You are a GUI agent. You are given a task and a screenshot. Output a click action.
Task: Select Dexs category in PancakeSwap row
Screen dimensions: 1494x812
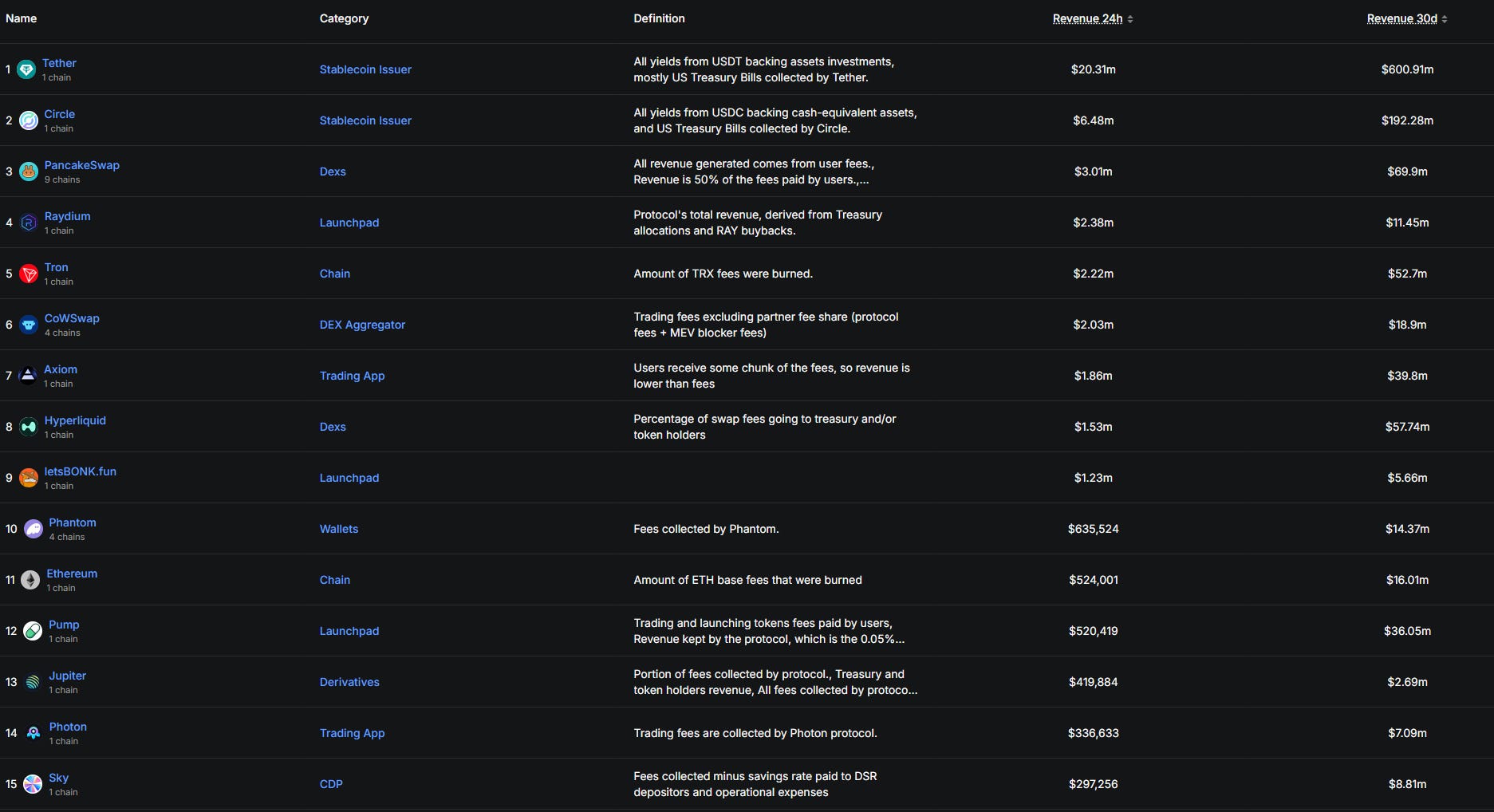click(x=333, y=171)
